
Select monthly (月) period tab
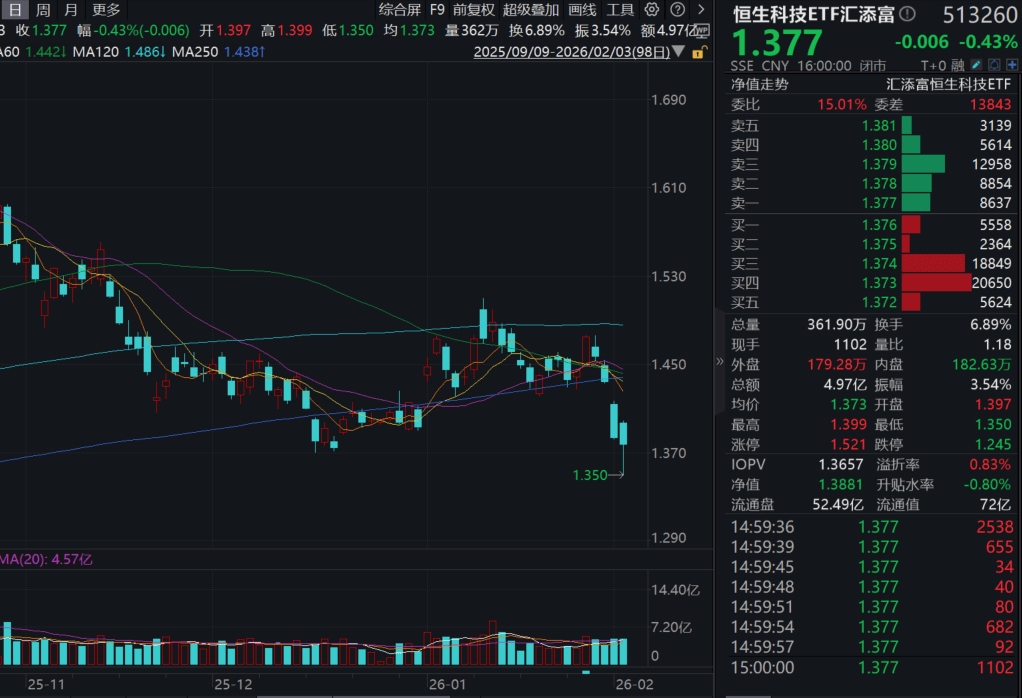(70, 10)
